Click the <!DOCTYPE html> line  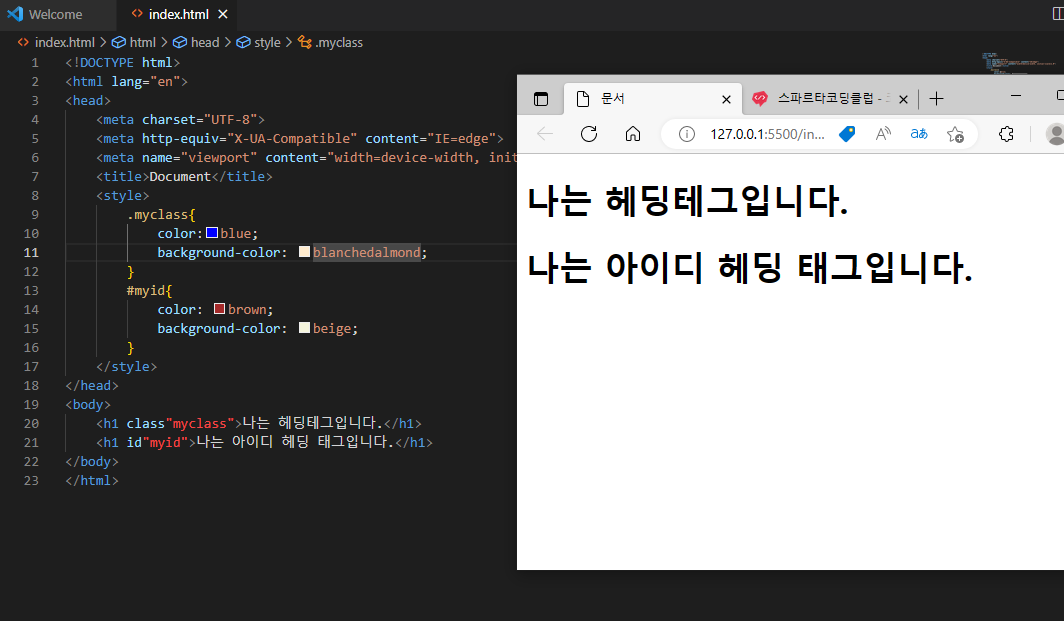pyautogui.click(x=122, y=62)
